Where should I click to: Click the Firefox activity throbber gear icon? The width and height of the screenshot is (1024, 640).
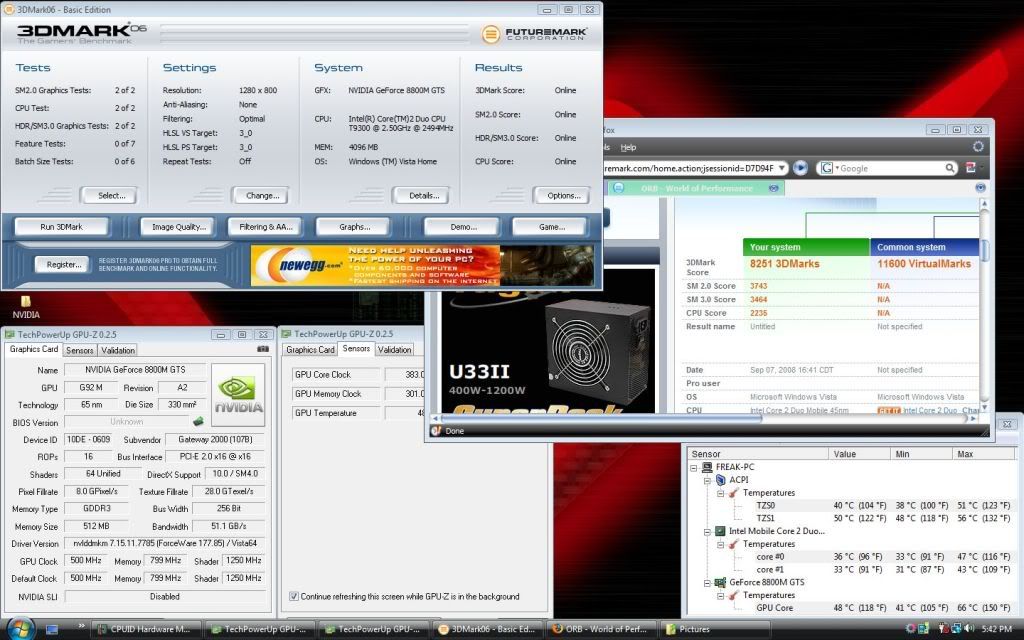point(978,147)
